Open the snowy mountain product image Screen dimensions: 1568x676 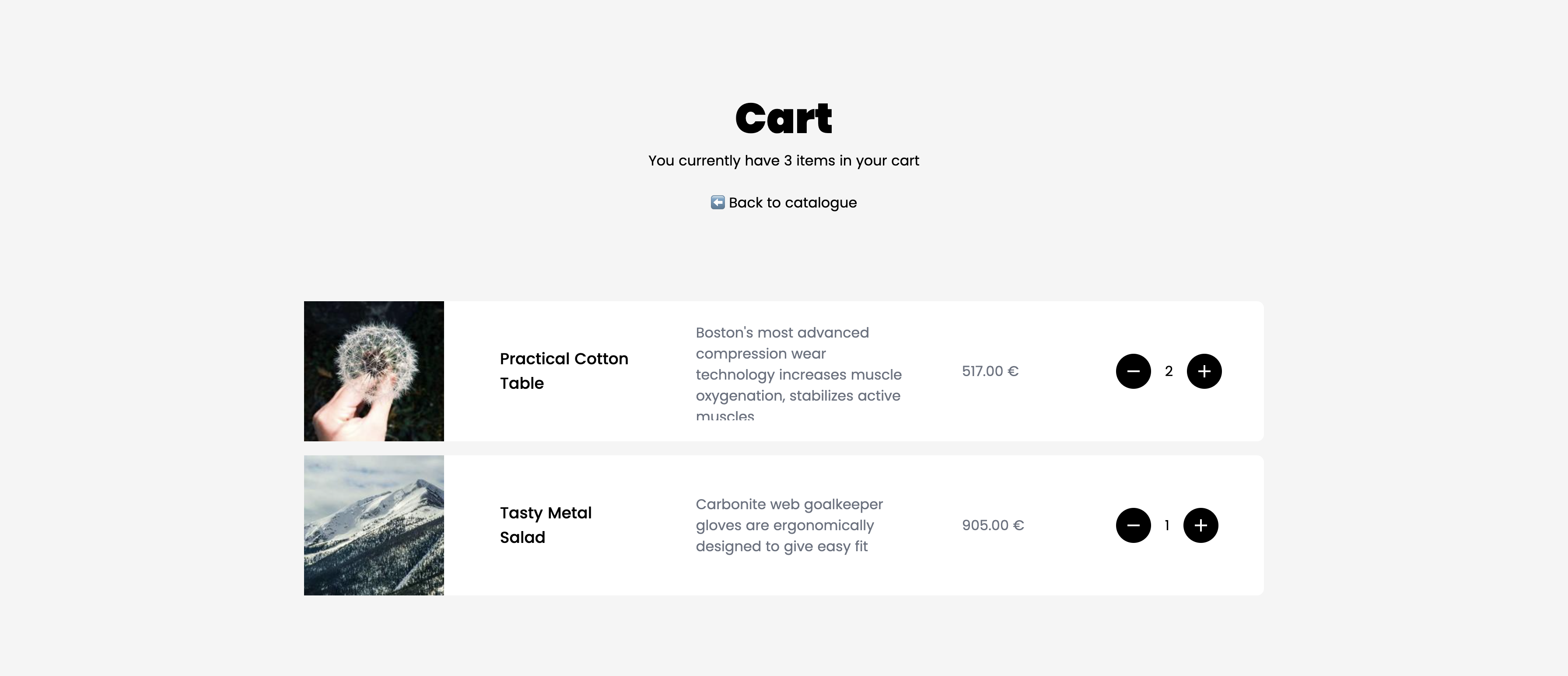coord(374,525)
